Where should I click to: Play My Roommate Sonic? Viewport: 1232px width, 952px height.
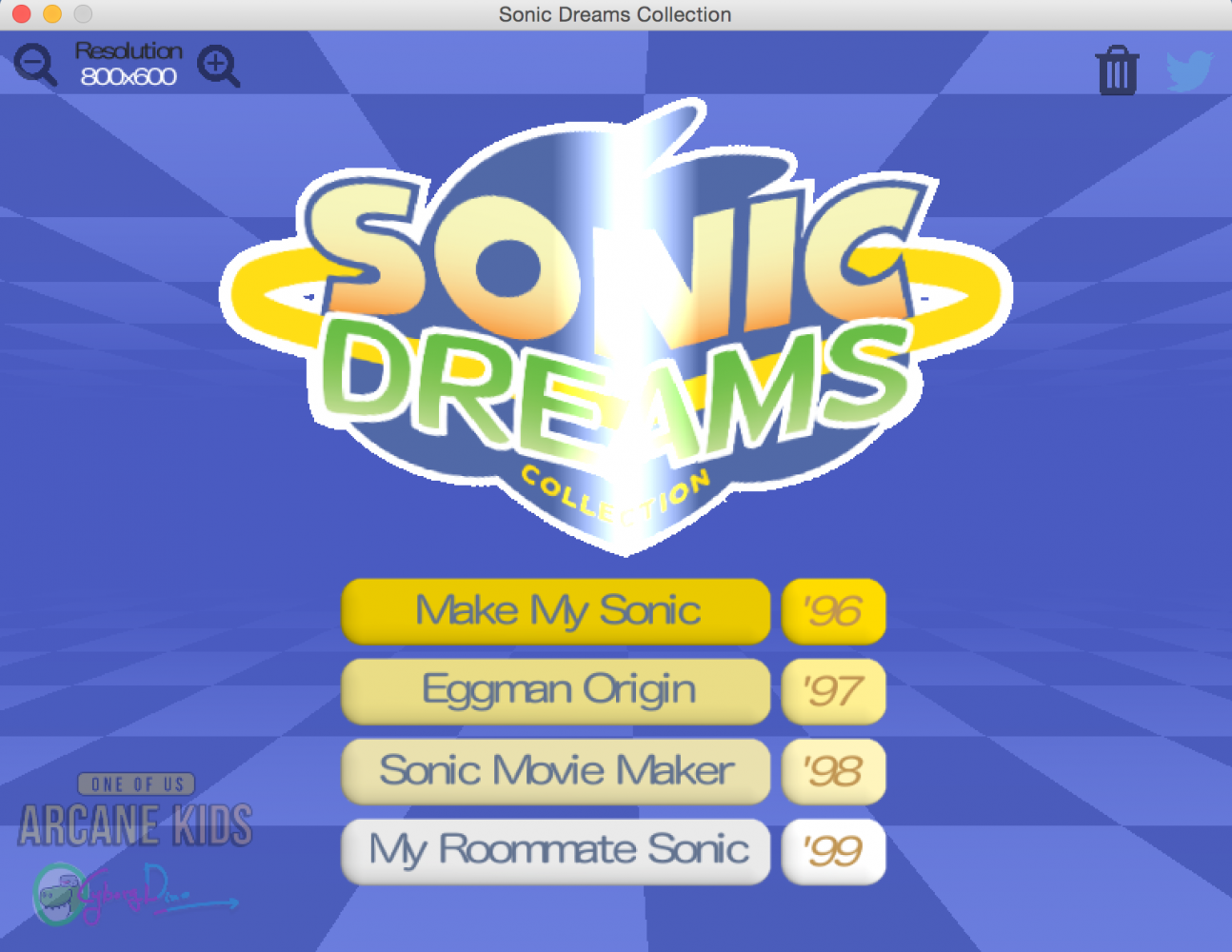coord(556,851)
